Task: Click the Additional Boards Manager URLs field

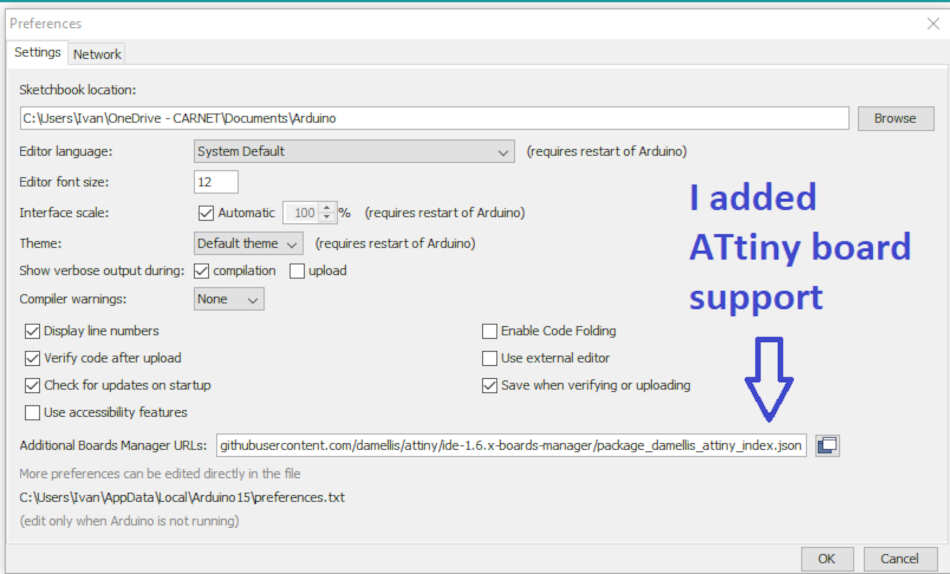Action: coord(511,446)
